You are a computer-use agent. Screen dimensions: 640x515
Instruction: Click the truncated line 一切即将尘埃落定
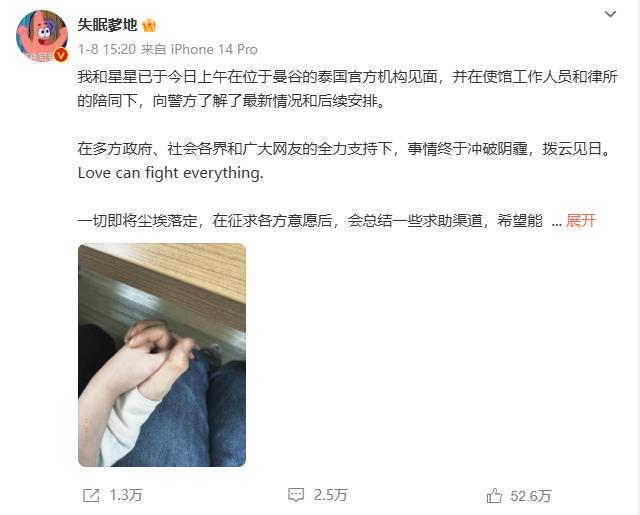click(310, 221)
